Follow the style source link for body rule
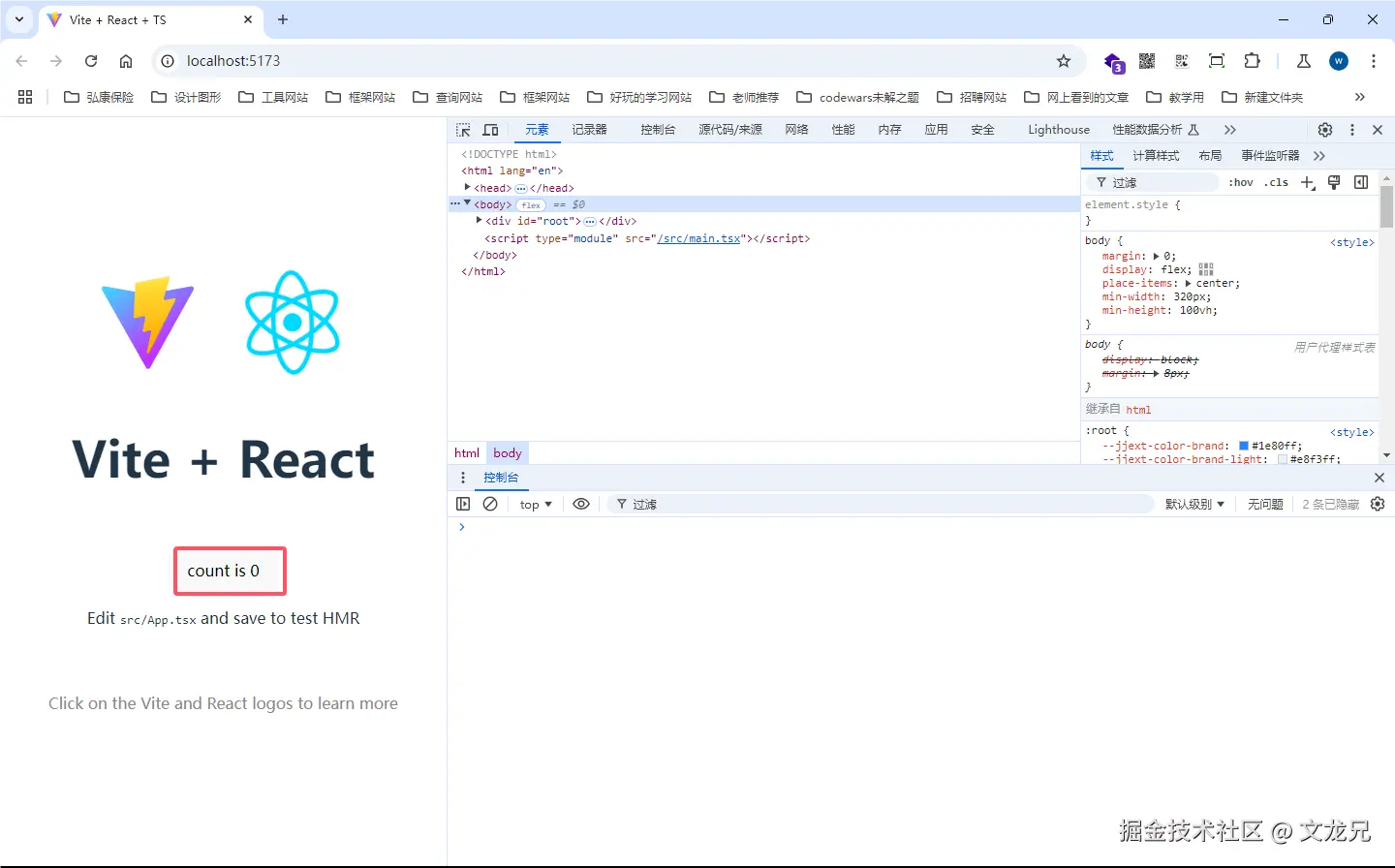The image size is (1395, 868). point(1352,242)
